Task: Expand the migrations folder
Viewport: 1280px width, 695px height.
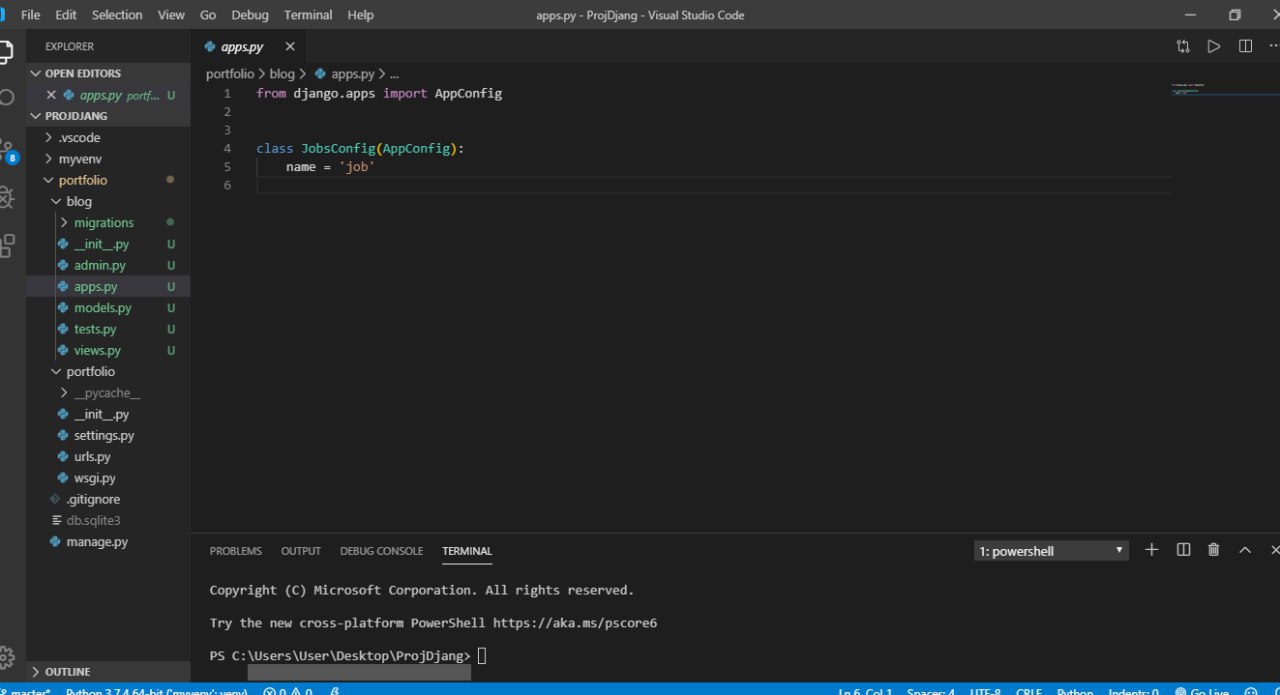Action: tap(103, 223)
